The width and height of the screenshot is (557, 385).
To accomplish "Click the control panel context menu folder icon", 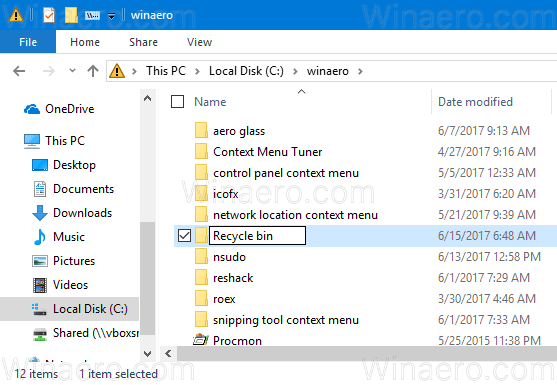I will click(201, 172).
